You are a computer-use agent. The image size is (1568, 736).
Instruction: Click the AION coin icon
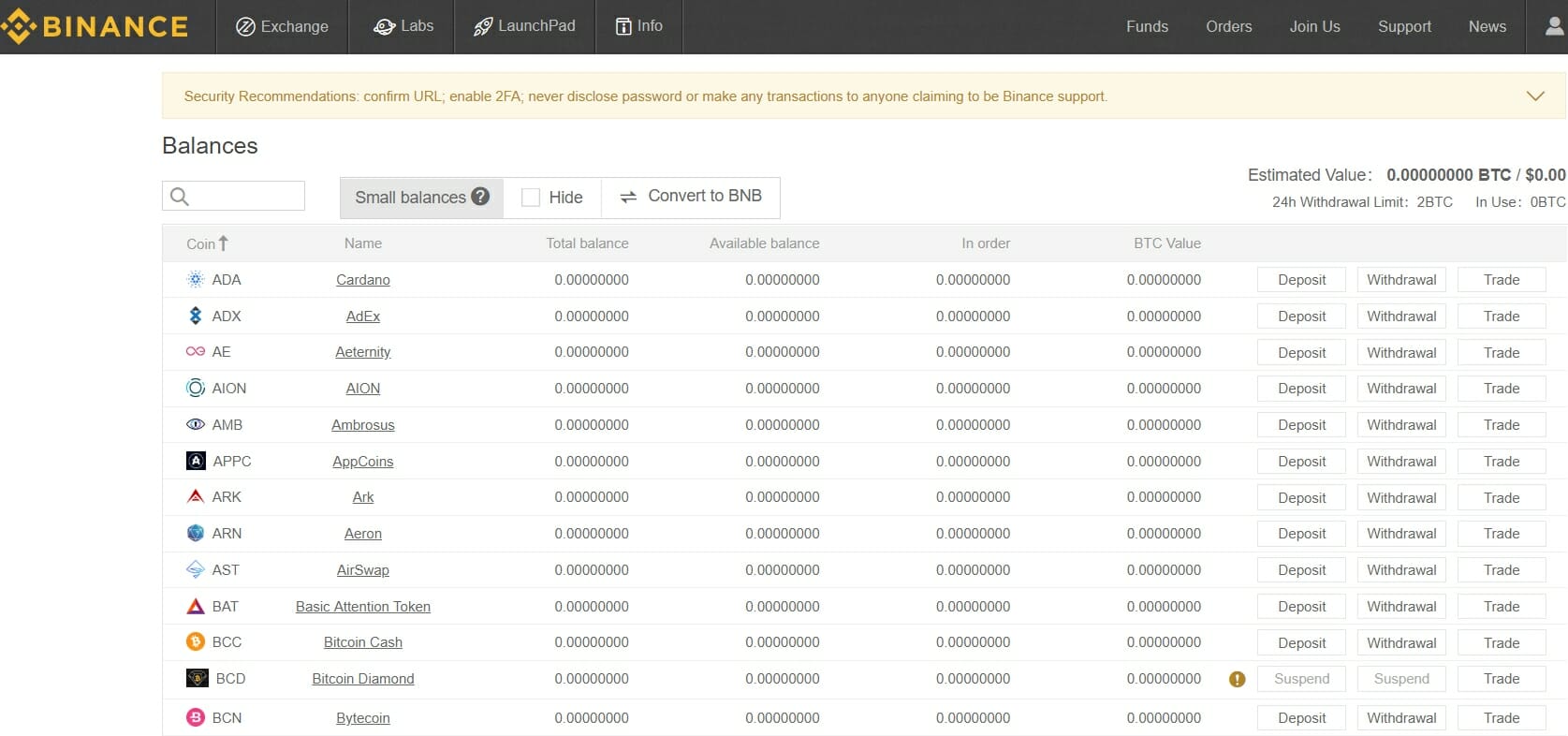click(x=195, y=388)
